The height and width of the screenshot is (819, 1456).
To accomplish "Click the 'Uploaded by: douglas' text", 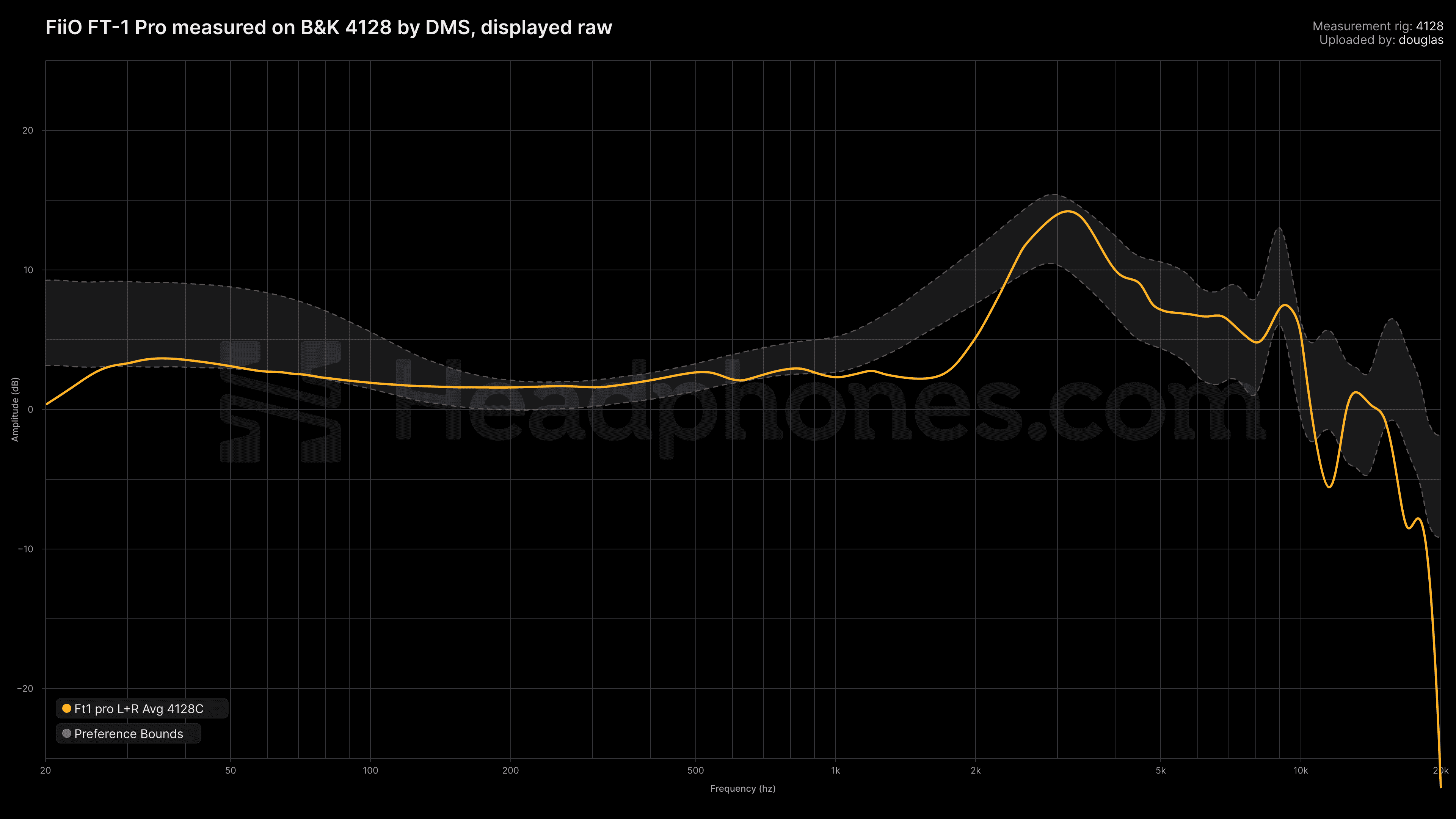I will (x=1381, y=40).
